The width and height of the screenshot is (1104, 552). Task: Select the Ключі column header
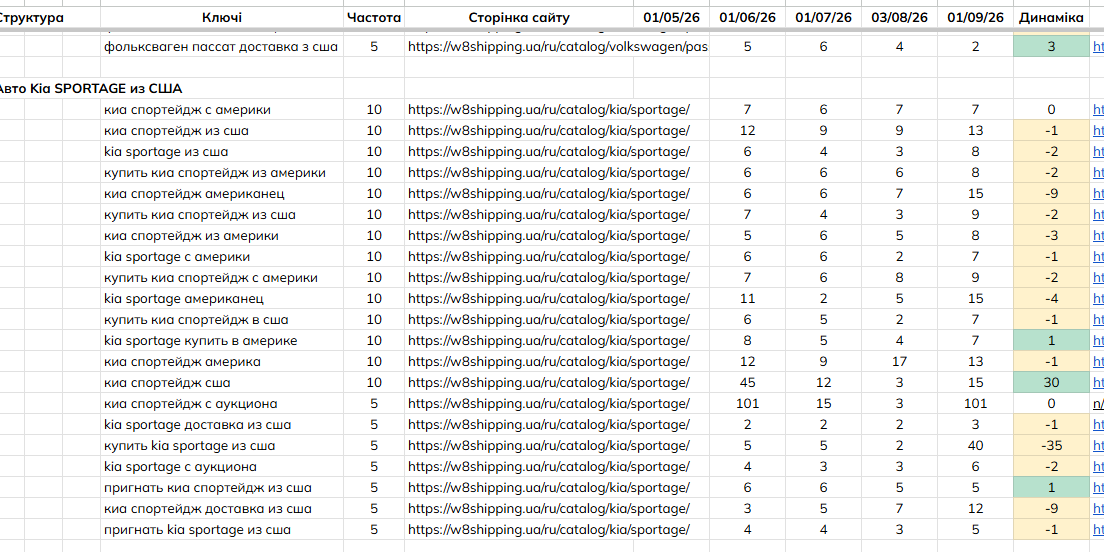pyautogui.click(x=222, y=18)
